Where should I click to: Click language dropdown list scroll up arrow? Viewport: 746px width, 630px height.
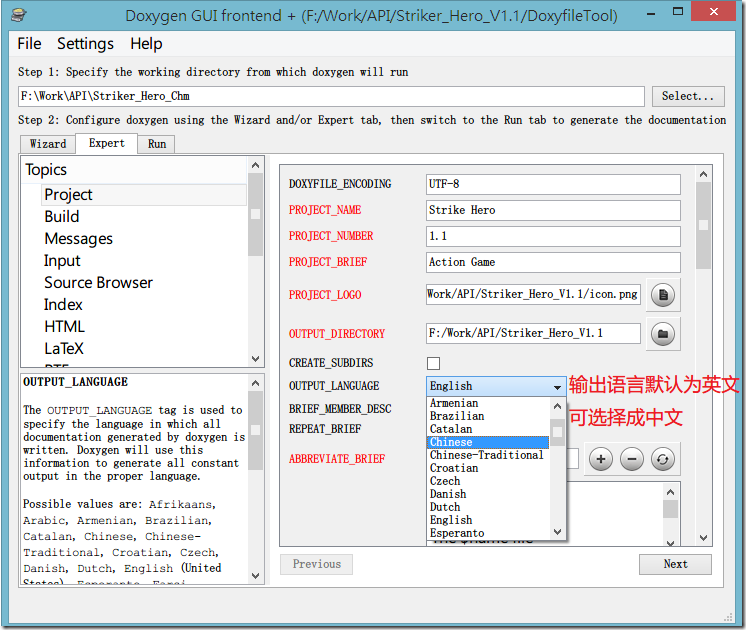(x=558, y=406)
